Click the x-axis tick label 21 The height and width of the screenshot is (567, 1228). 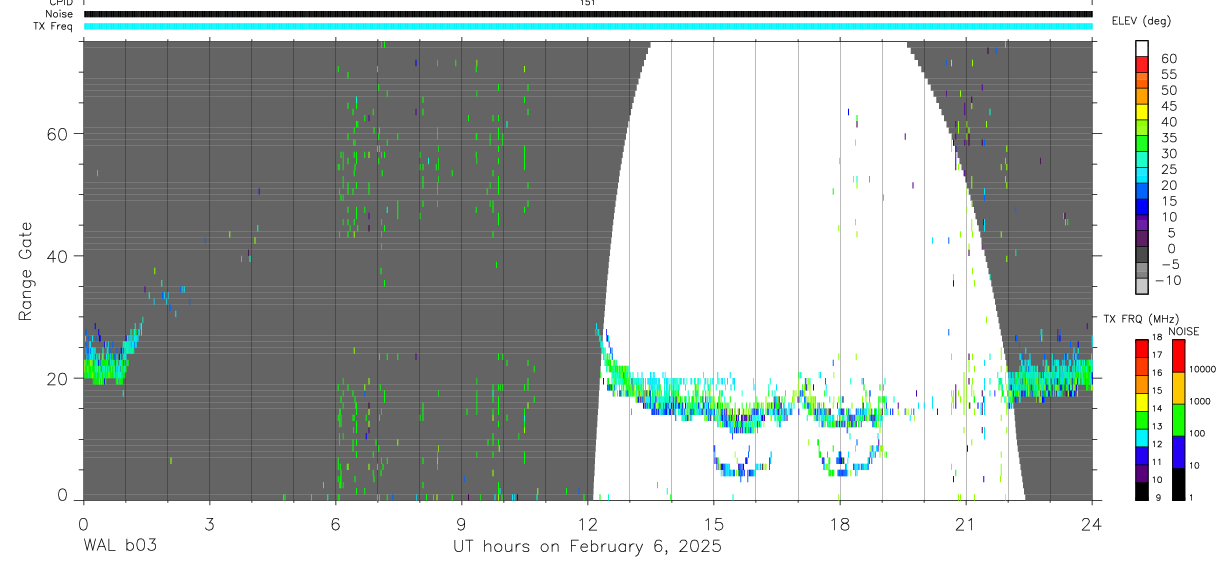[966, 523]
